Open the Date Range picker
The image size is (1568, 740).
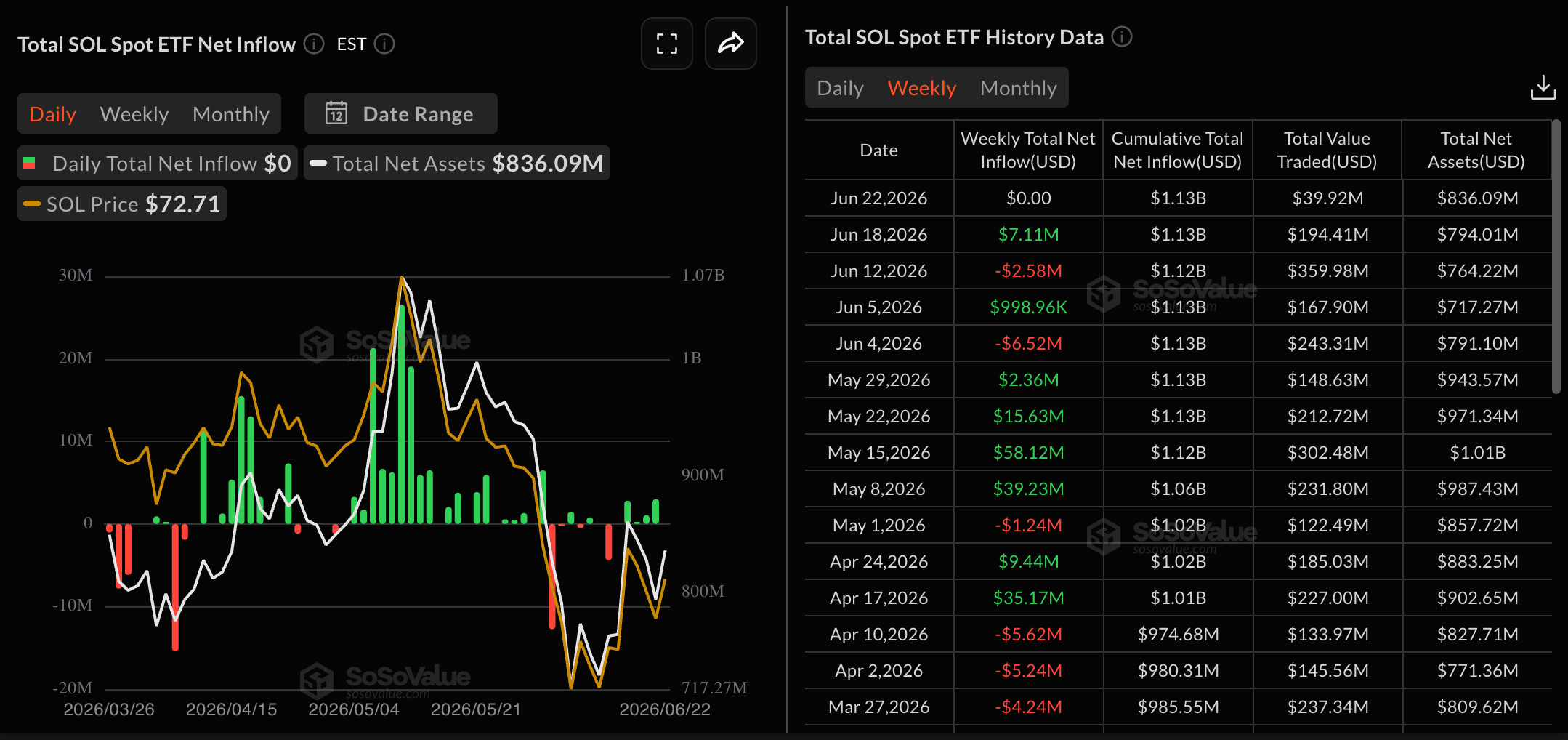(401, 113)
